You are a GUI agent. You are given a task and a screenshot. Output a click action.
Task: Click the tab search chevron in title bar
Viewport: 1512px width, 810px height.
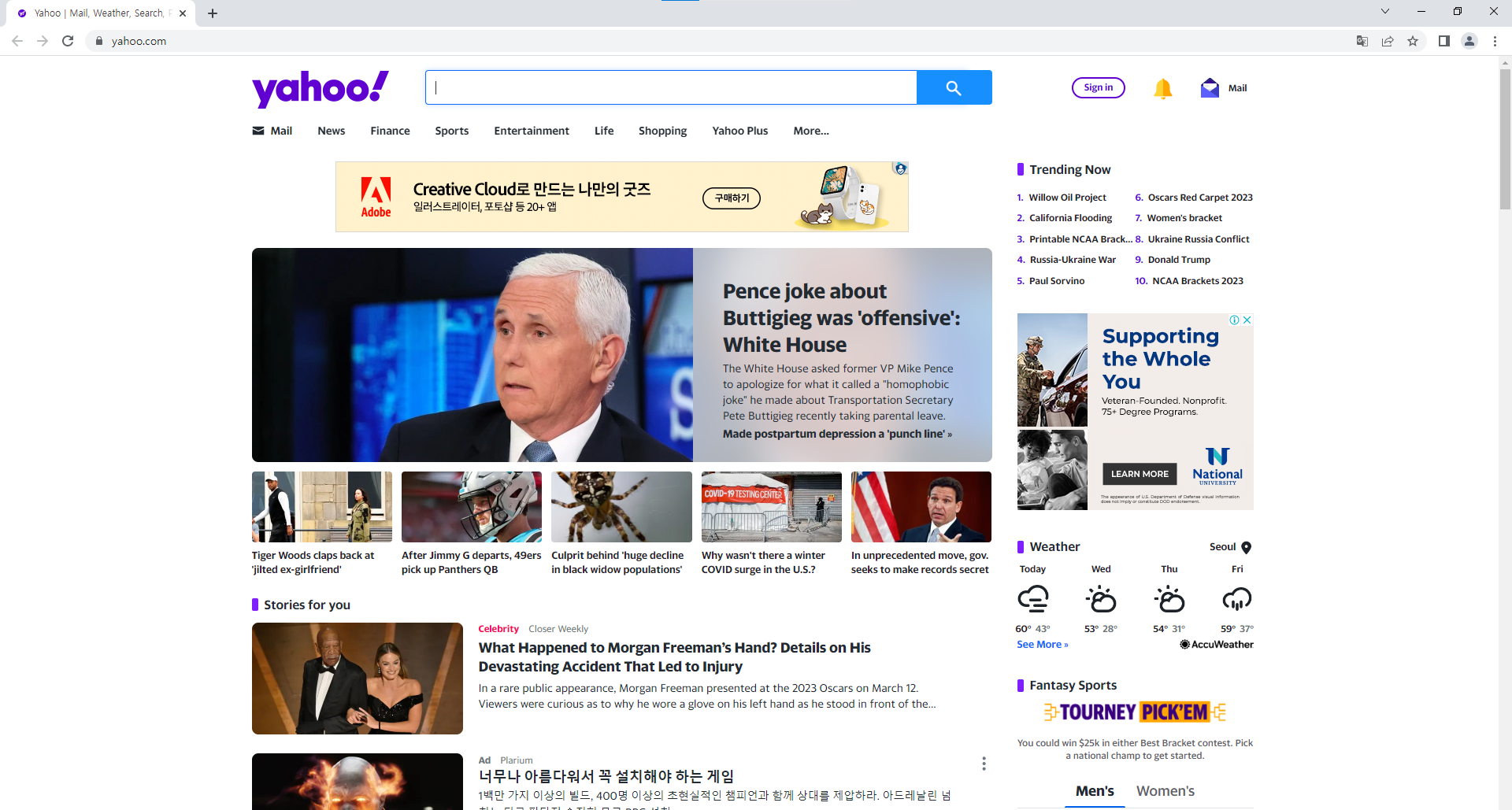(1385, 11)
